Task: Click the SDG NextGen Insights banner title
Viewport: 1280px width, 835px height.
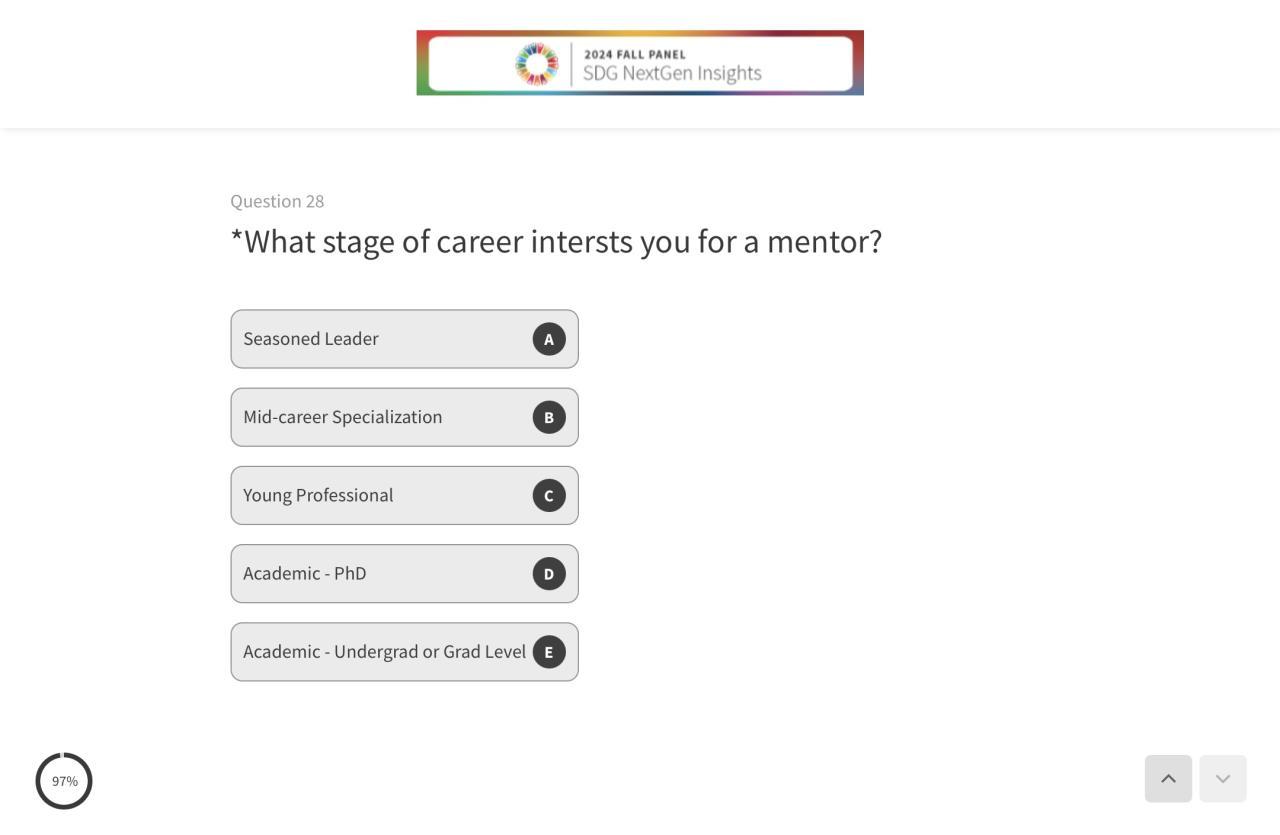Action: pyautogui.click(x=672, y=73)
